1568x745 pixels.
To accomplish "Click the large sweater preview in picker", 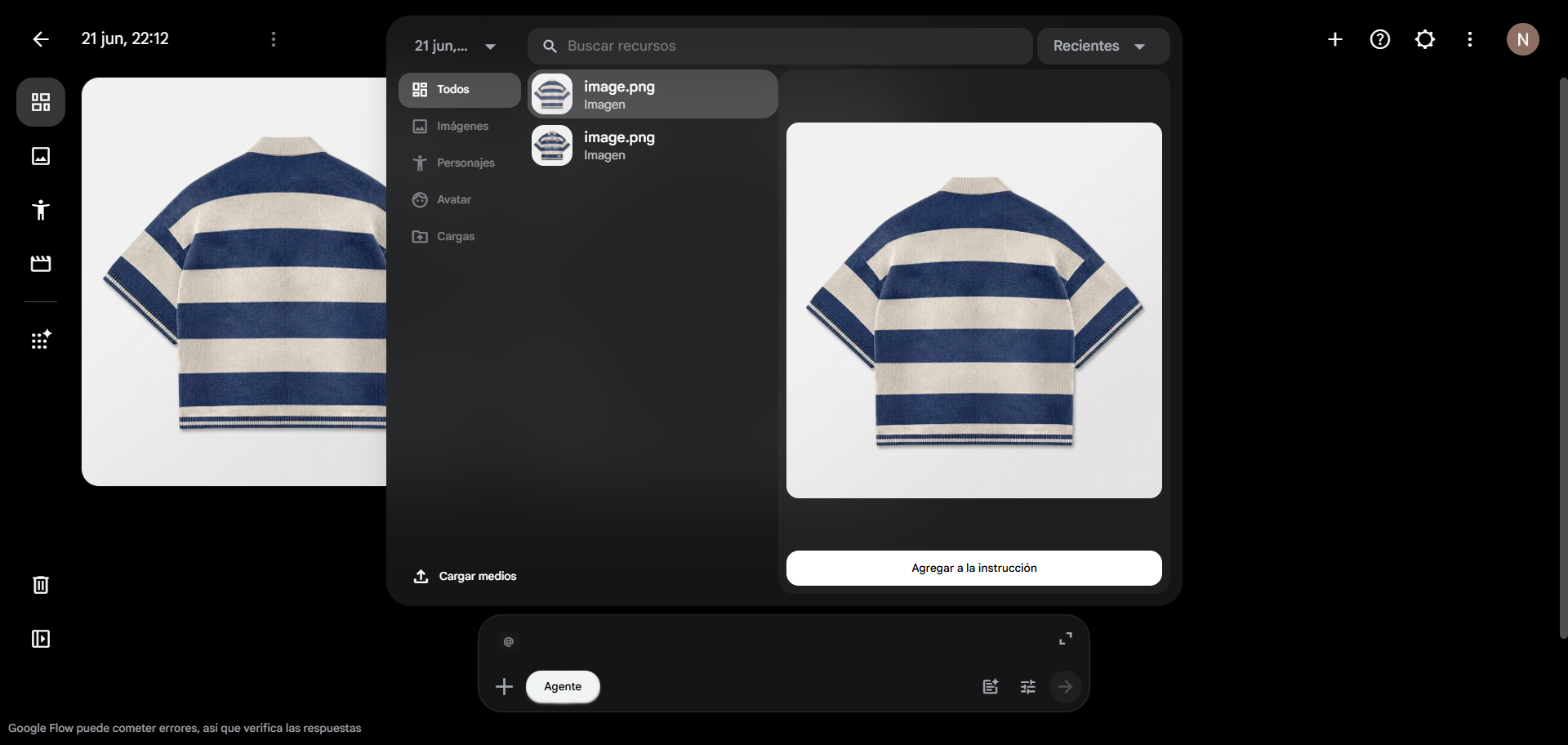I will 974,310.
